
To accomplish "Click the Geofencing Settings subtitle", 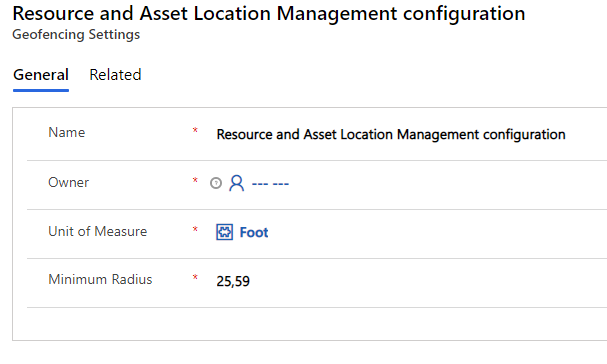I will tap(76, 34).
